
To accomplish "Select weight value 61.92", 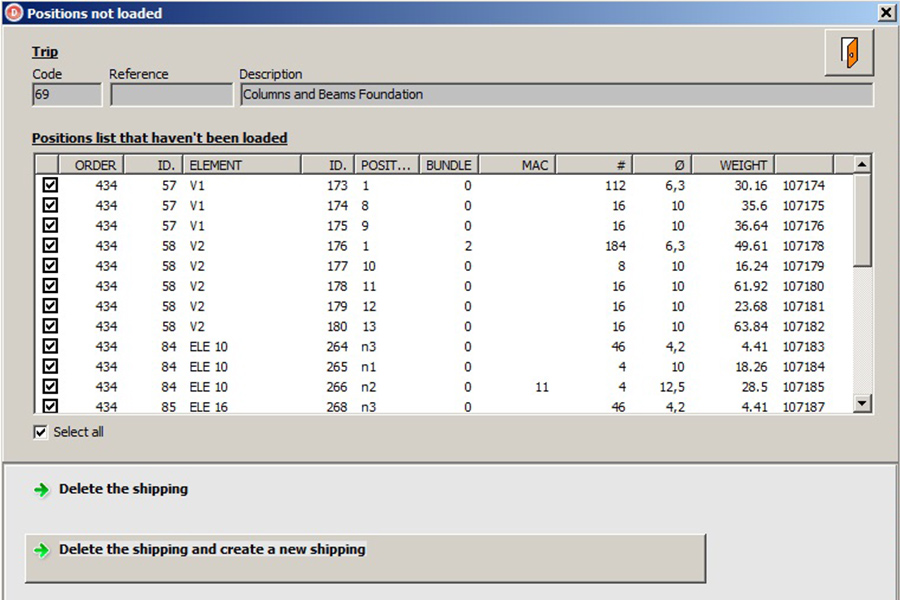I will pyautogui.click(x=751, y=286).
